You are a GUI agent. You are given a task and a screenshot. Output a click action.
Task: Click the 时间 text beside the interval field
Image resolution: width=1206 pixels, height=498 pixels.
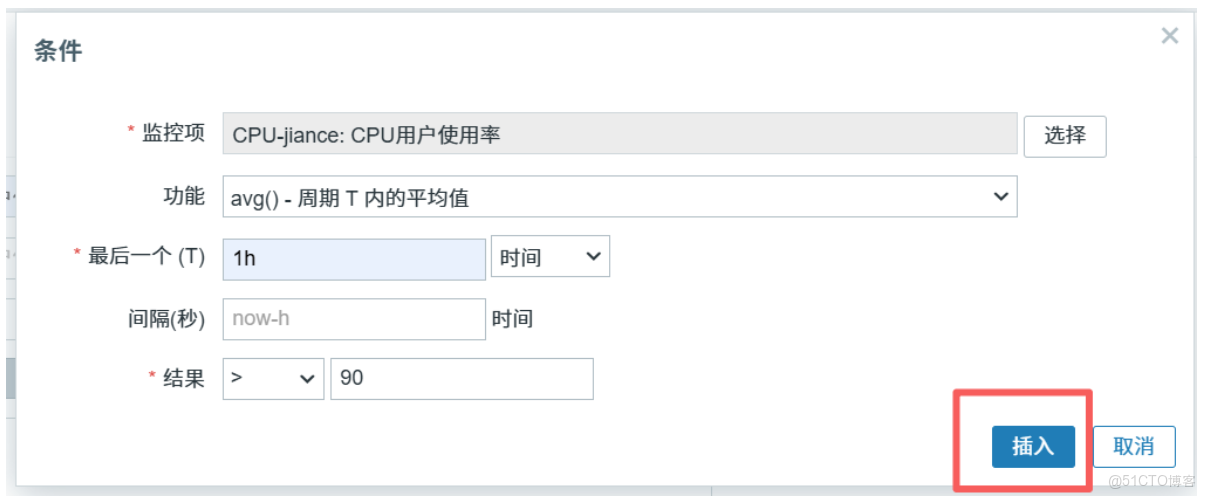coord(512,319)
